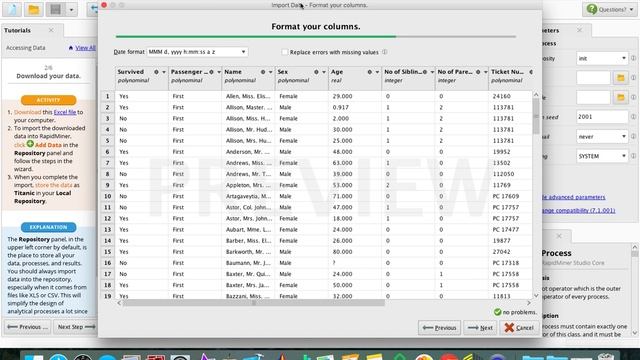Screen dimensions: 640x360
Task: Click Next Step in Tutorials panel
Action: (76, 327)
